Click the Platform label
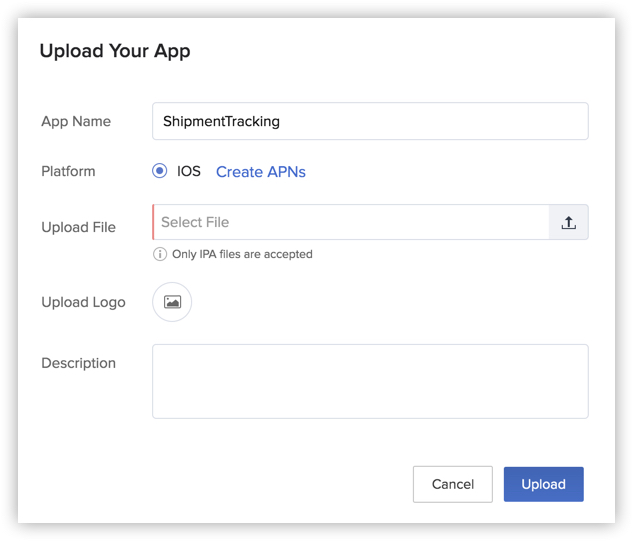Screen dimensions: 633x541 click(68, 171)
